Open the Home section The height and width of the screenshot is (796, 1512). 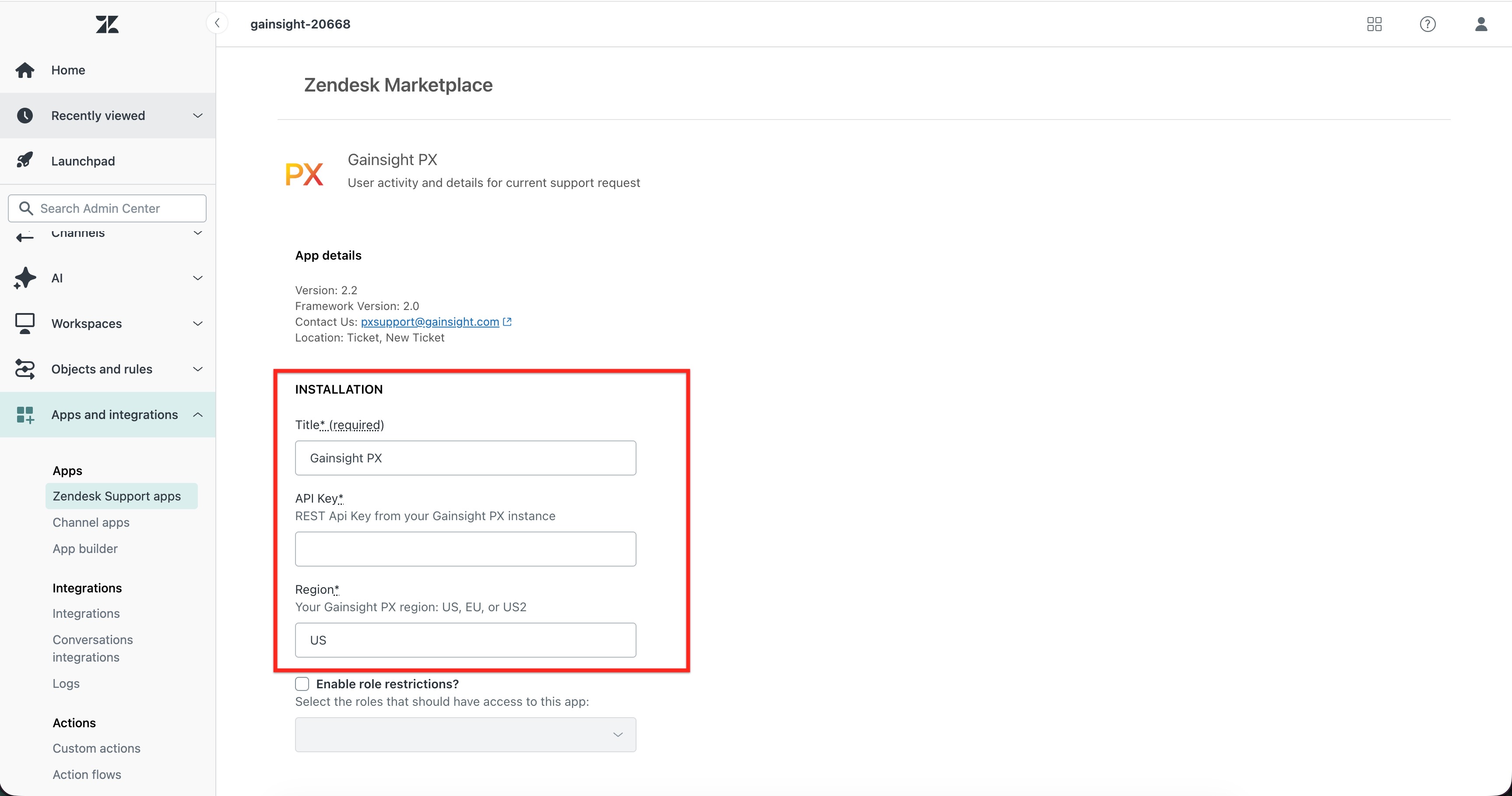67,69
